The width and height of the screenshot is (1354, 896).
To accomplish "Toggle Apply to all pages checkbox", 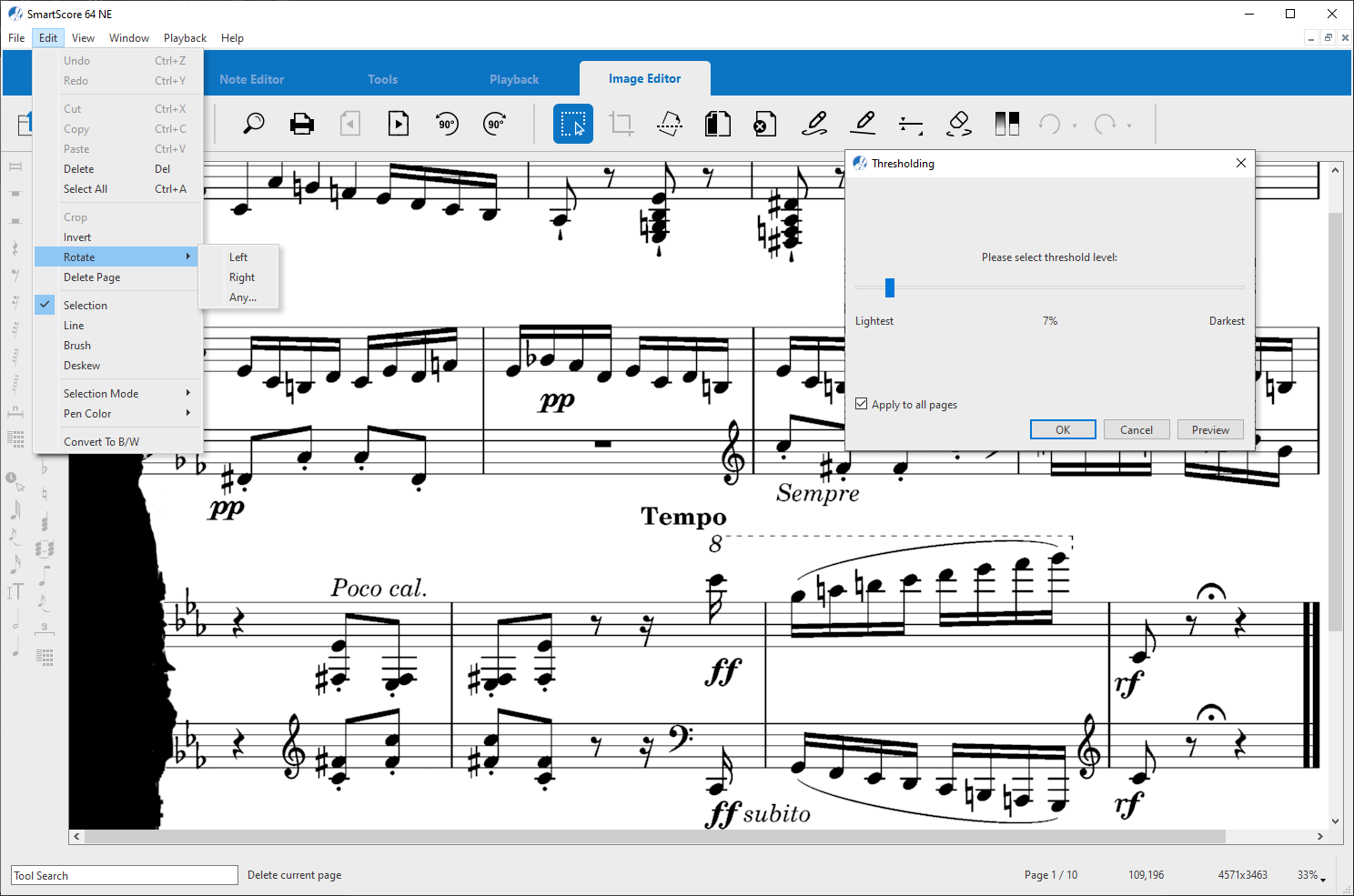I will pyautogui.click(x=861, y=404).
